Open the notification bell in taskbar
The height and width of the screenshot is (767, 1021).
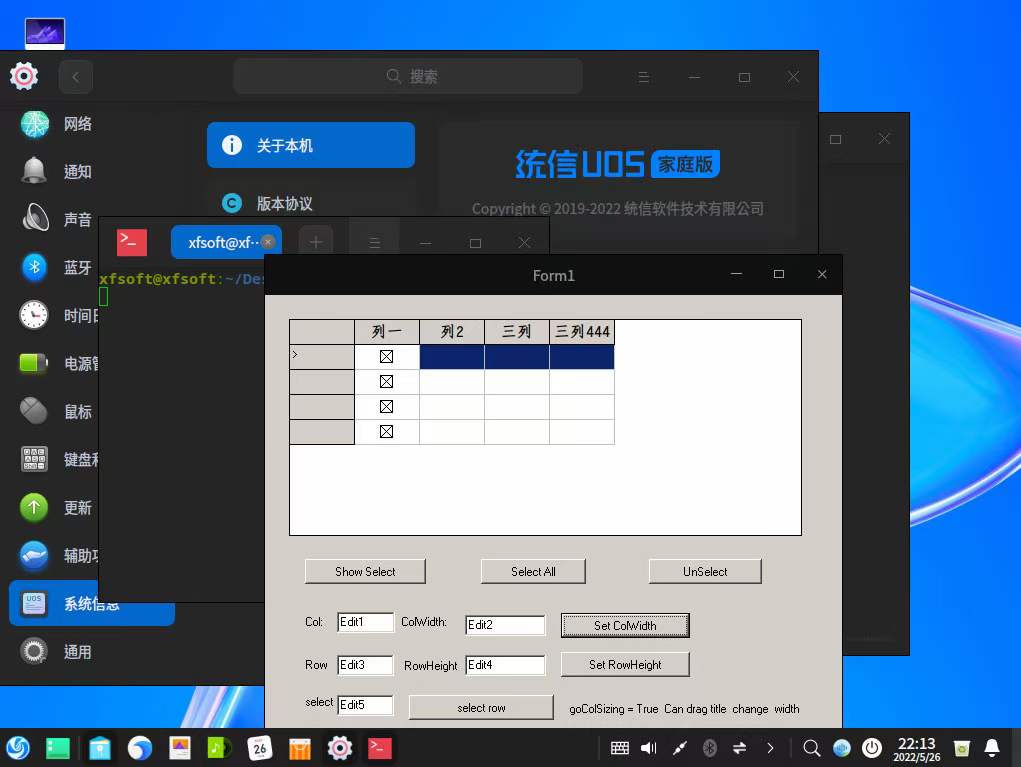(992, 748)
